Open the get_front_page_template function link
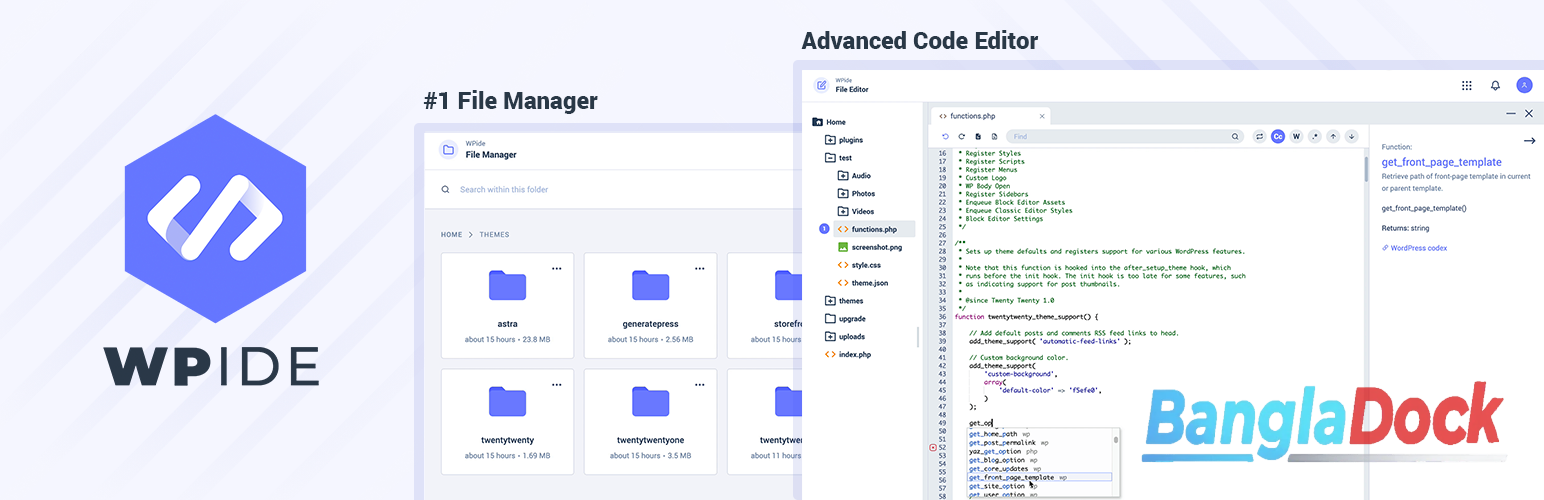The image size is (1544, 500). [x=1441, y=162]
